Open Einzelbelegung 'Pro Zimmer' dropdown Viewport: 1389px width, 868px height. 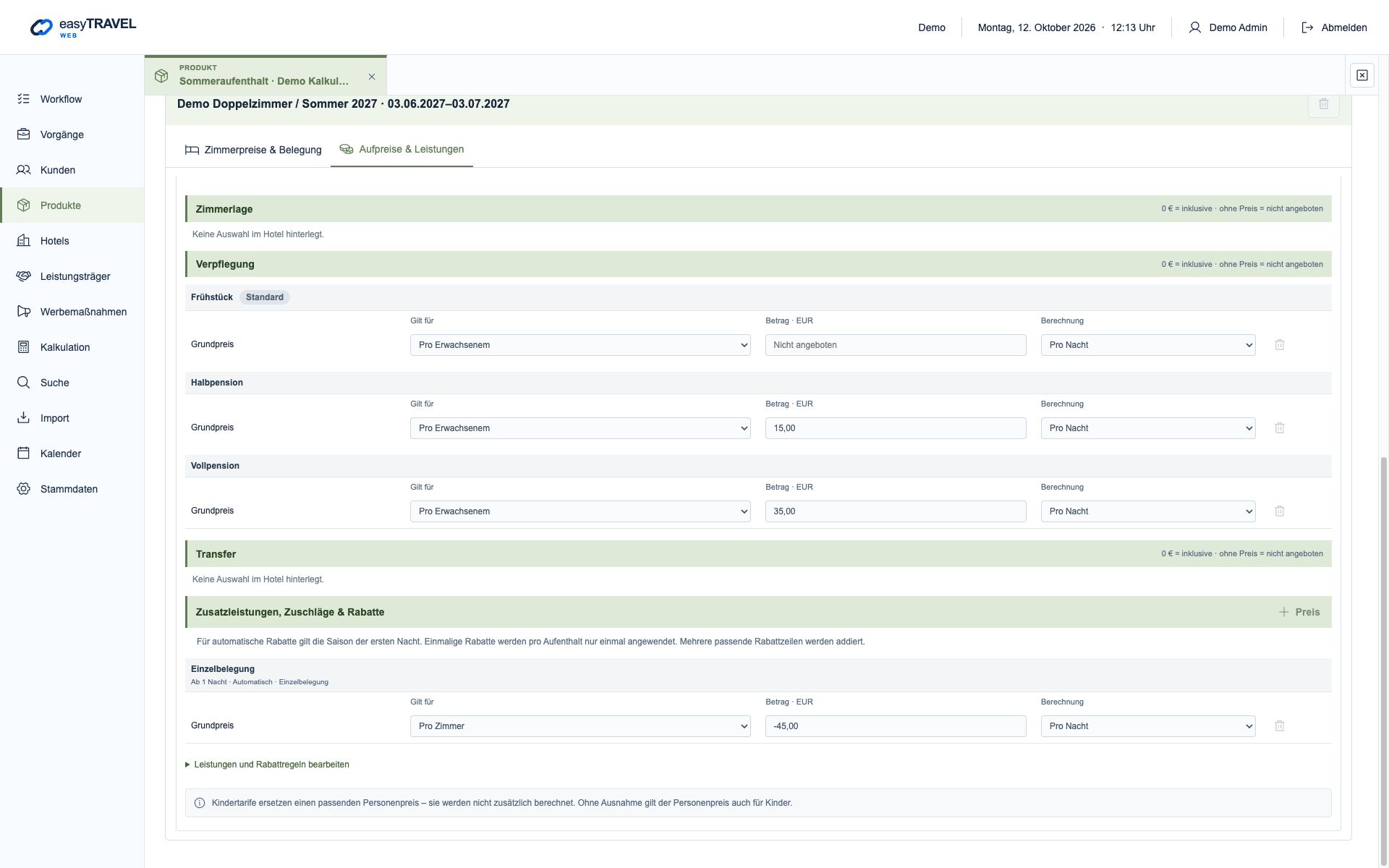coord(580,726)
